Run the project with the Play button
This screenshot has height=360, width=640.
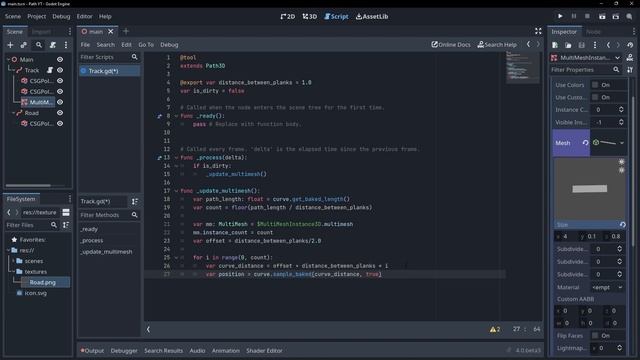(560, 16)
